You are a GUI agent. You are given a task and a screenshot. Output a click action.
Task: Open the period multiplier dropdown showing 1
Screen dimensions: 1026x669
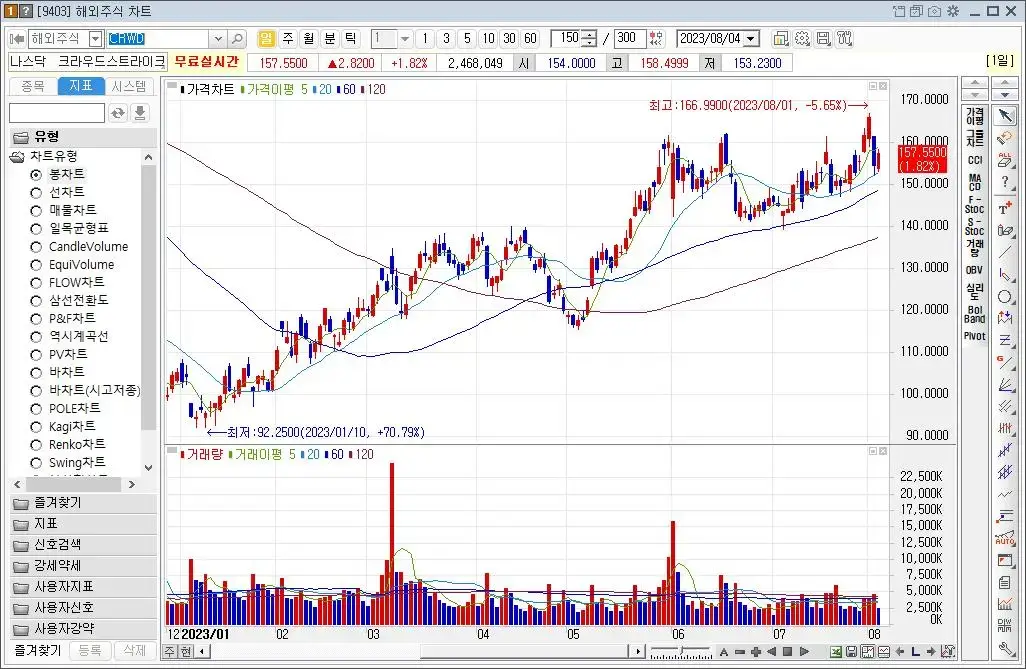coord(404,39)
